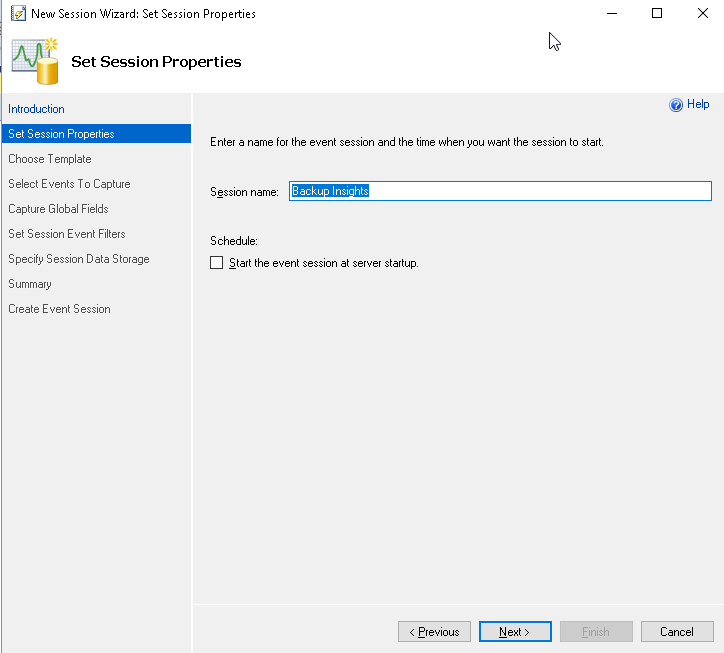
Task: Maximize the wizard window
Action: [x=657, y=14]
